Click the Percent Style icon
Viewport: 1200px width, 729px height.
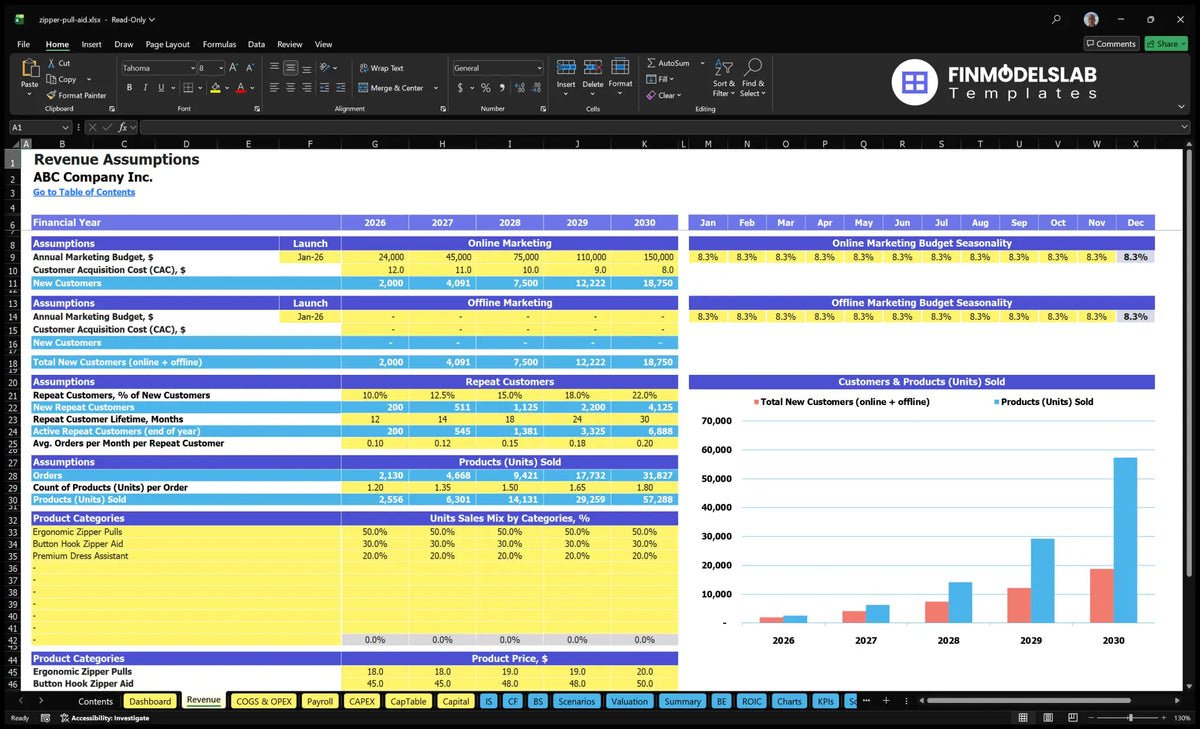(485, 88)
